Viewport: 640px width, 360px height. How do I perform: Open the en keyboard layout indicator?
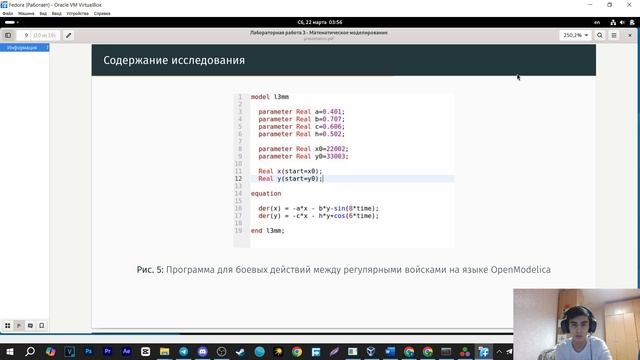597,22
